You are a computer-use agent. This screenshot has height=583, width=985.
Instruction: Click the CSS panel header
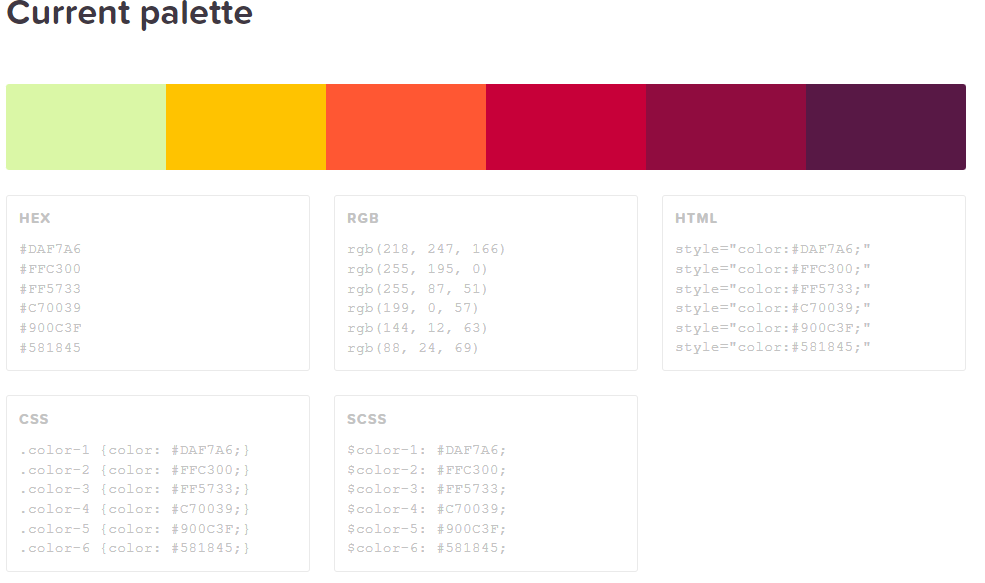click(x=32, y=419)
